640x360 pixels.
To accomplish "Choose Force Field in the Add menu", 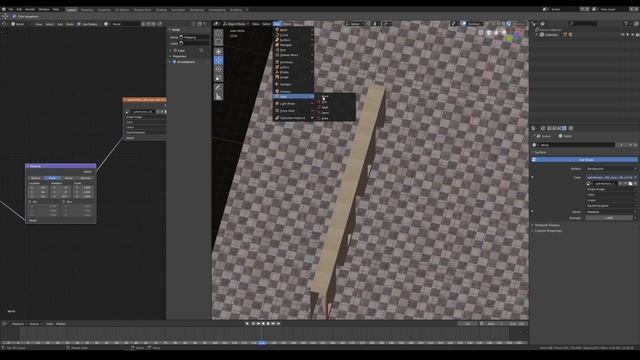I will point(293,111).
